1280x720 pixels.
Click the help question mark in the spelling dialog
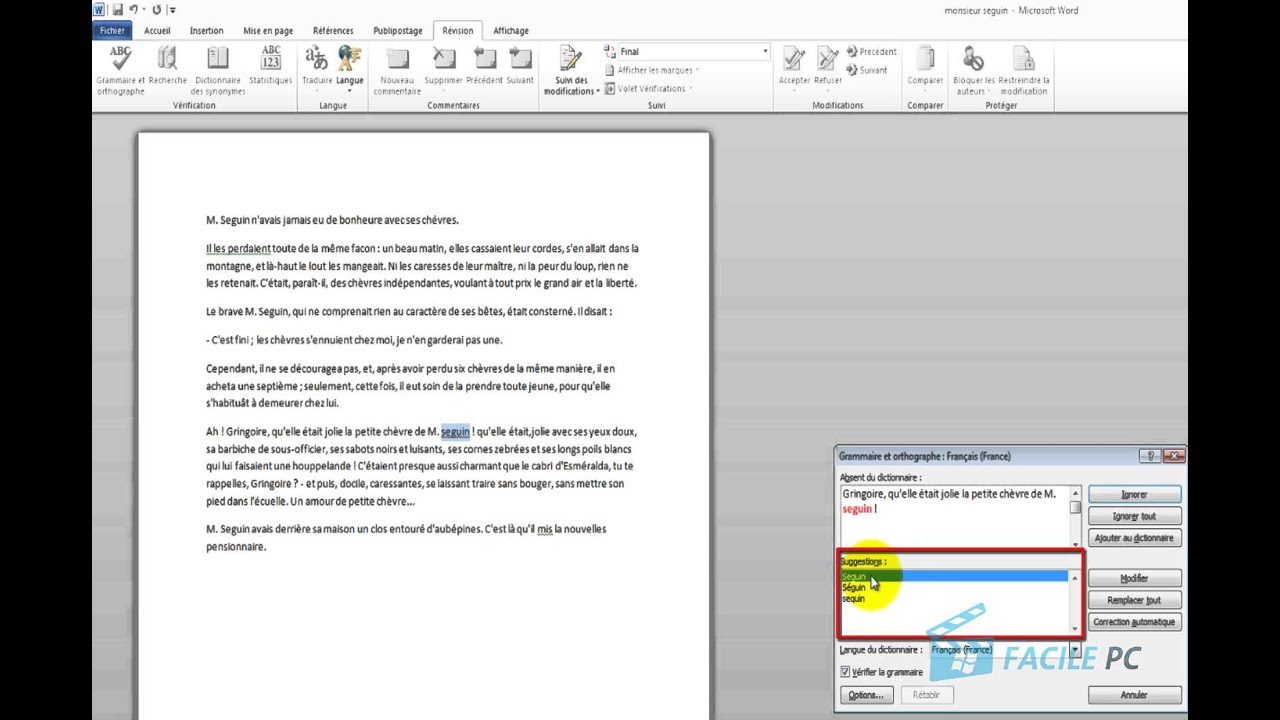point(1151,456)
